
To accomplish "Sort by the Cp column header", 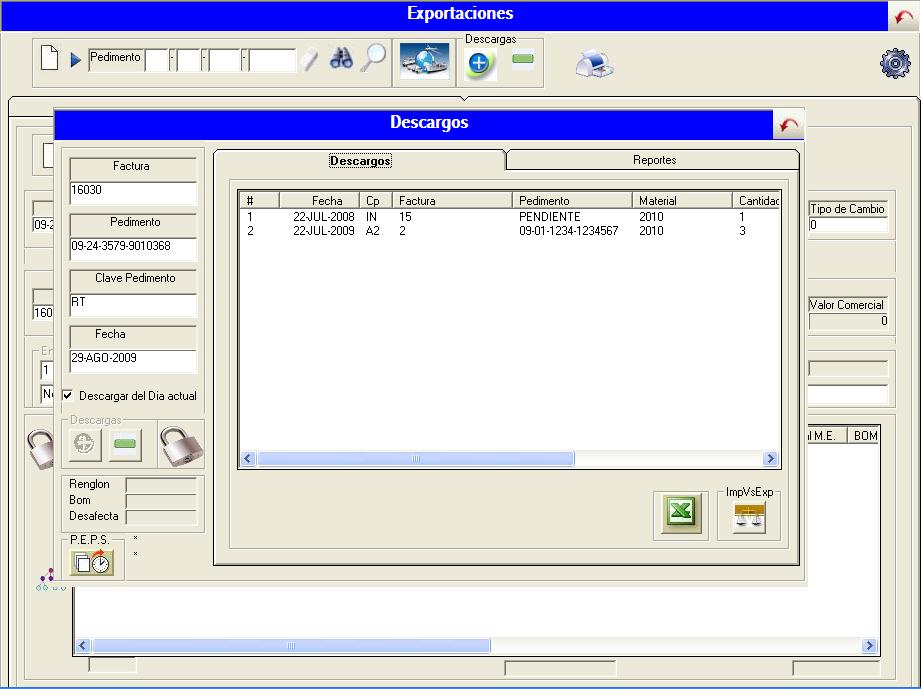I will pos(375,200).
